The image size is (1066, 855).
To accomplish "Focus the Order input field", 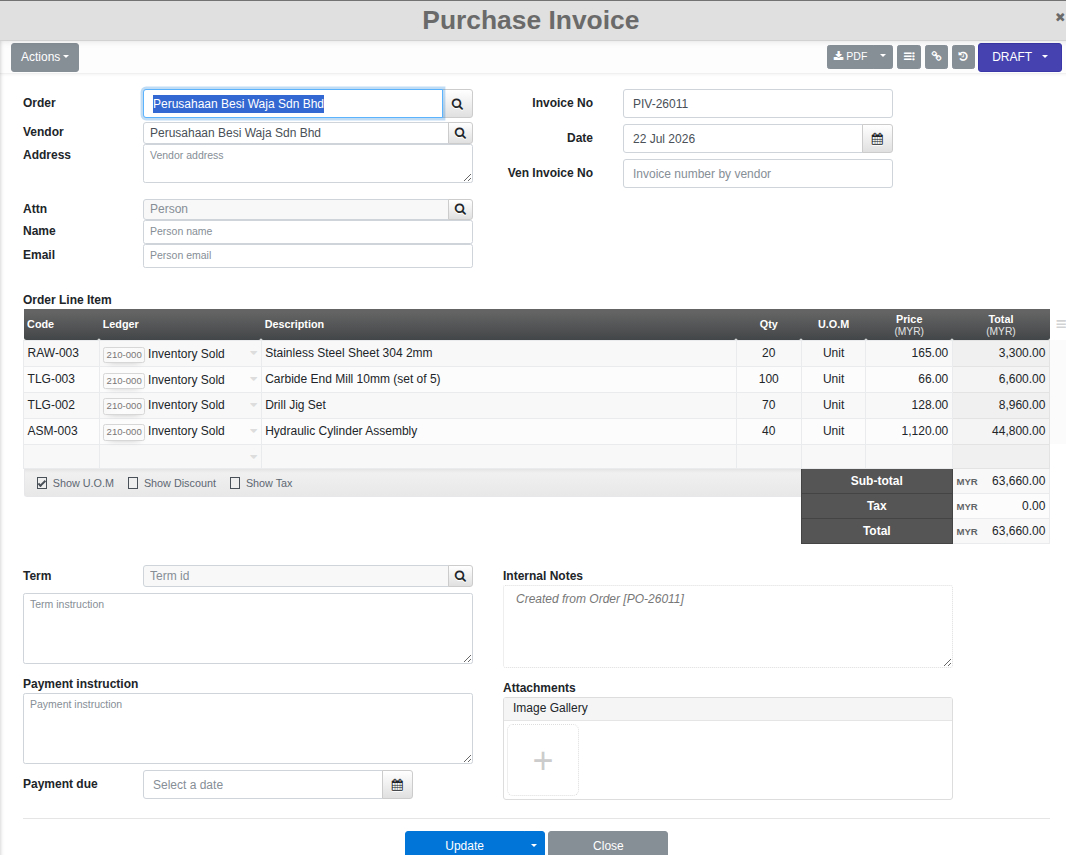I will [x=293, y=104].
